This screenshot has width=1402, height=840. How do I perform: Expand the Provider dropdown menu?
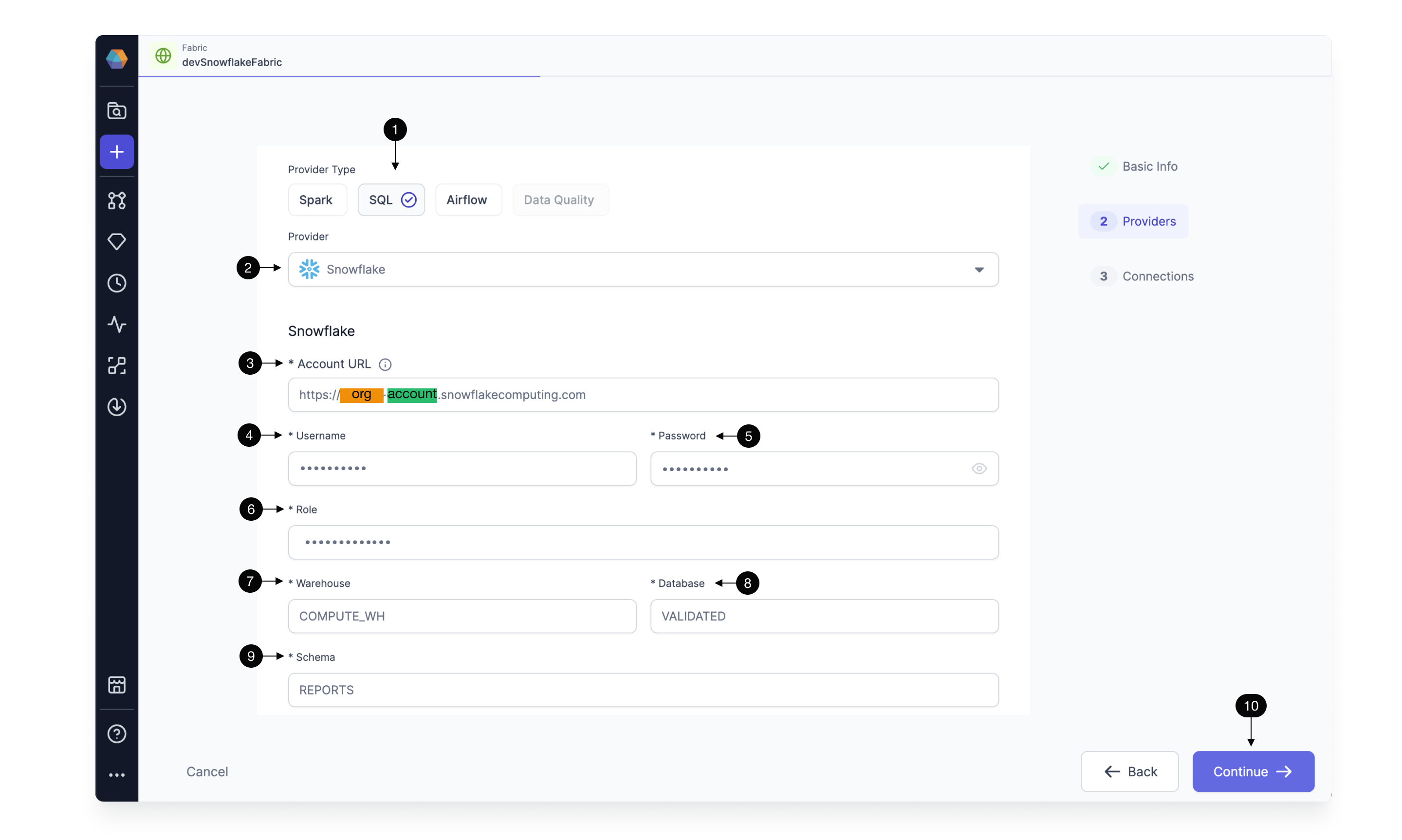(978, 269)
